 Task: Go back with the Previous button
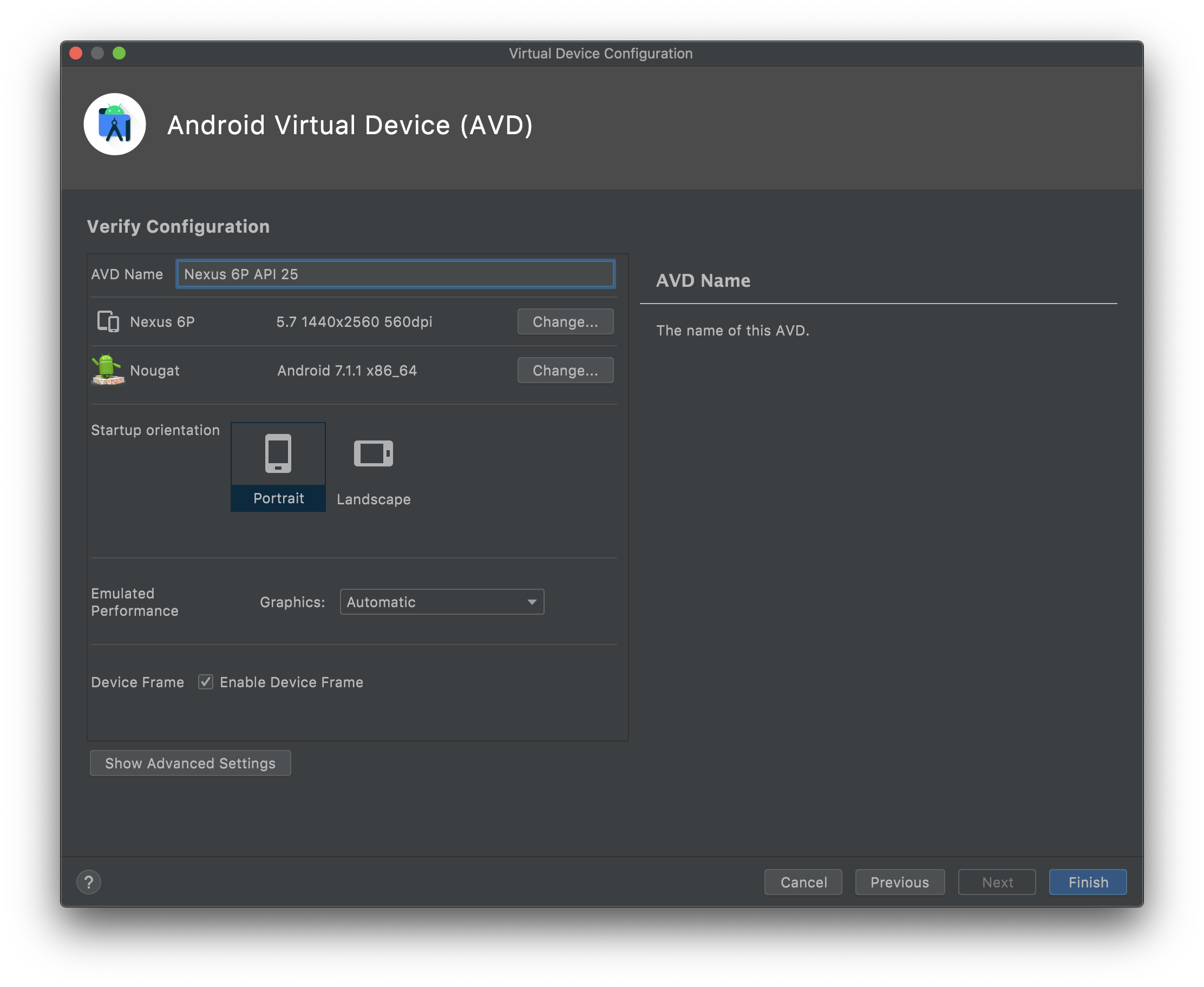900,883
